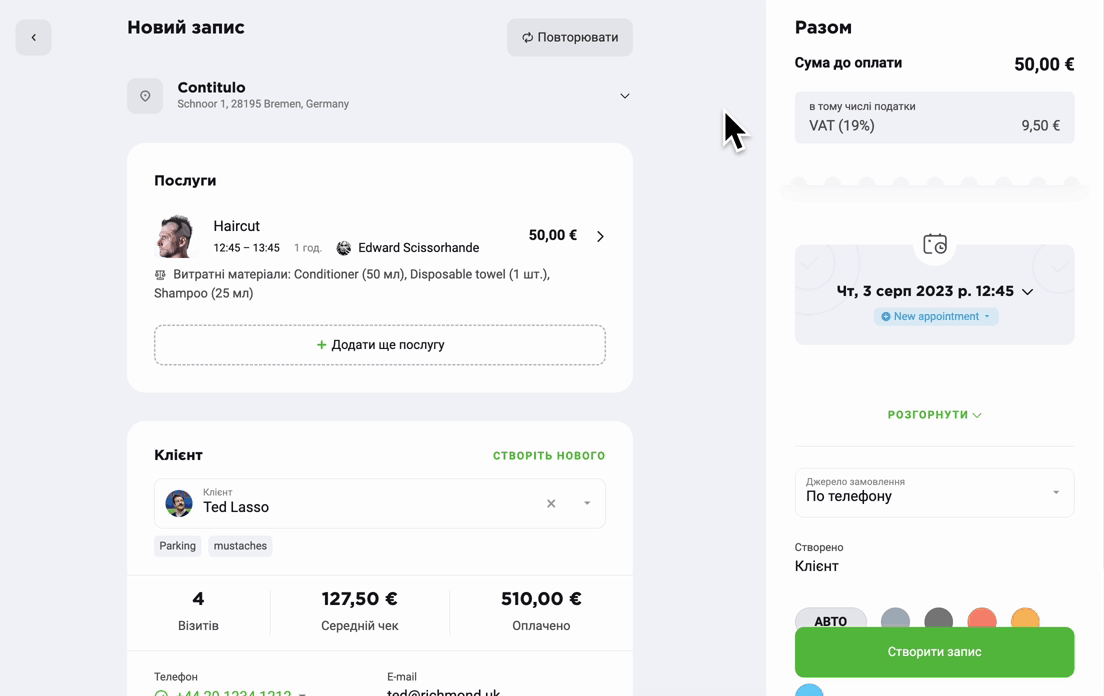Go back using the left arrow button
Image resolution: width=1104 pixels, height=696 pixels.
[33, 37]
